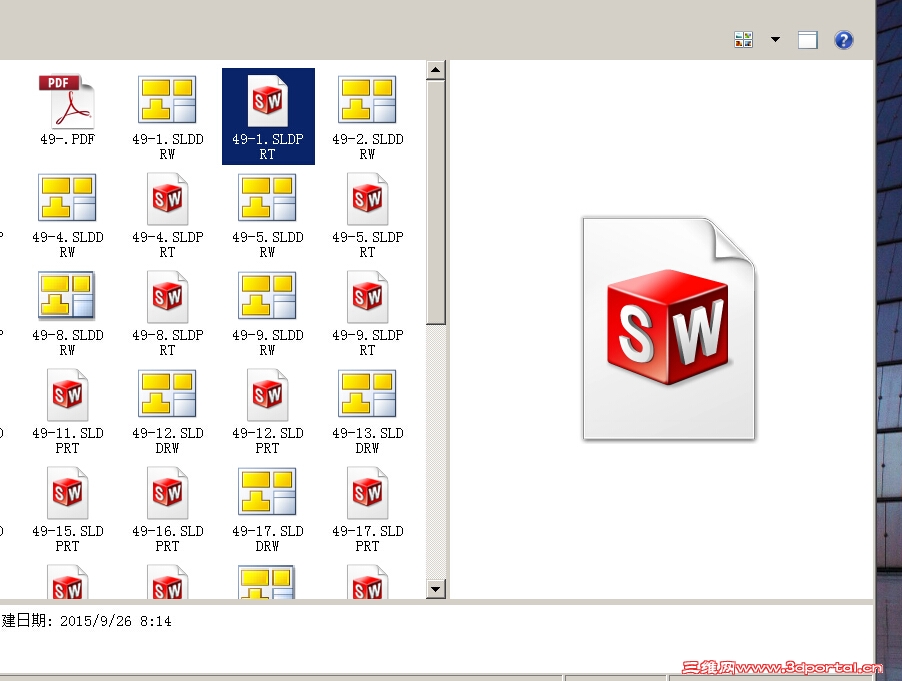
Task: Select the 49-8.SLDPRT part icon
Action: click(167, 297)
